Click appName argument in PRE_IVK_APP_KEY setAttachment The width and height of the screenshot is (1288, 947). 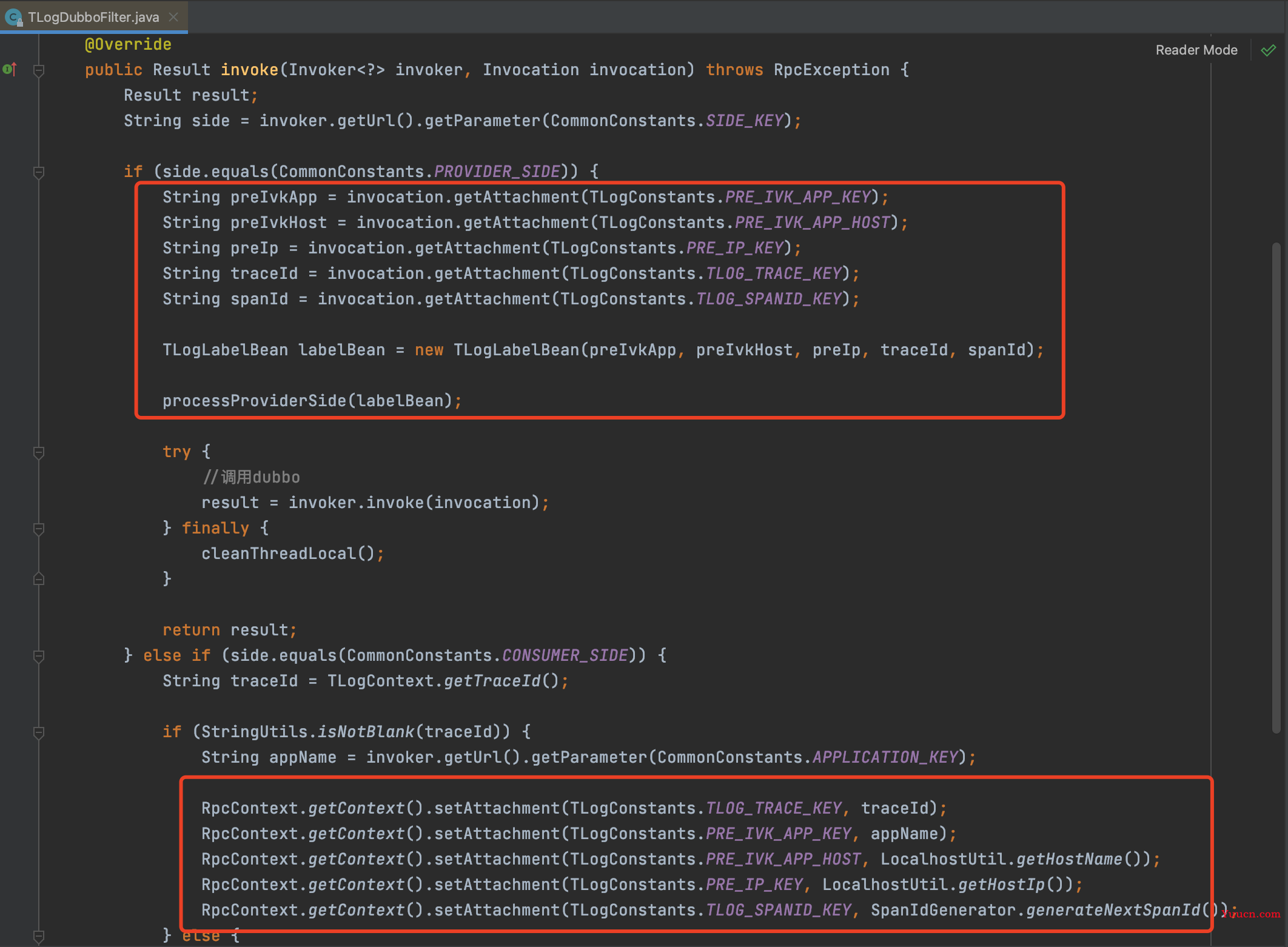(x=904, y=834)
